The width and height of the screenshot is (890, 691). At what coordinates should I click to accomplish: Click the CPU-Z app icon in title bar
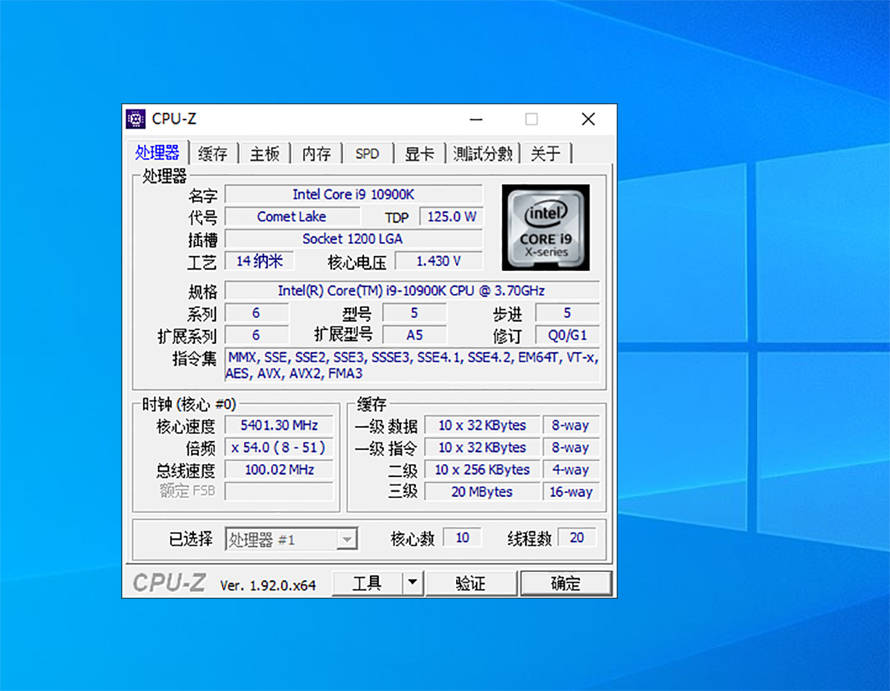(136, 119)
